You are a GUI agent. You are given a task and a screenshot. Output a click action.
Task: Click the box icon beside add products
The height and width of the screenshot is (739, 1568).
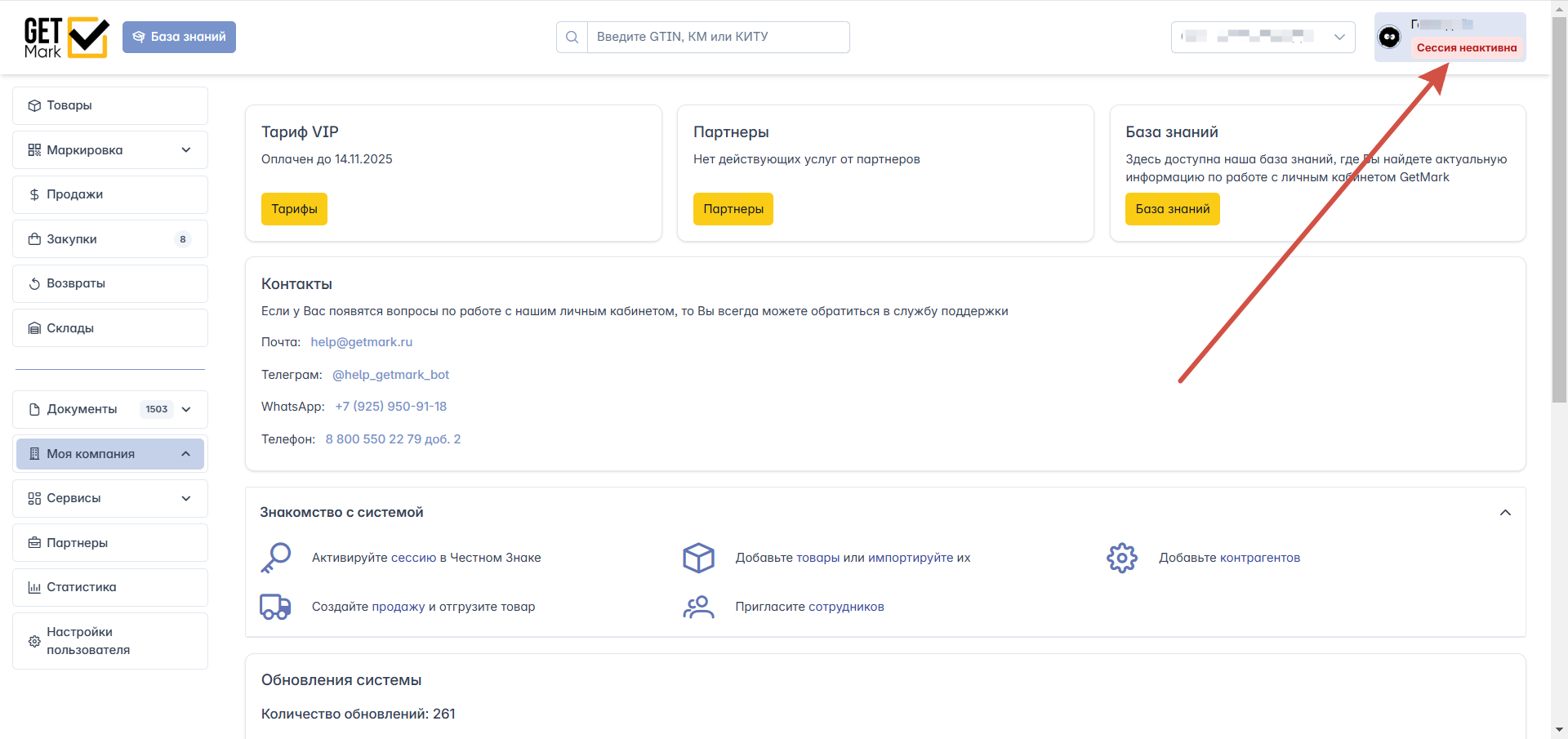pos(698,558)
